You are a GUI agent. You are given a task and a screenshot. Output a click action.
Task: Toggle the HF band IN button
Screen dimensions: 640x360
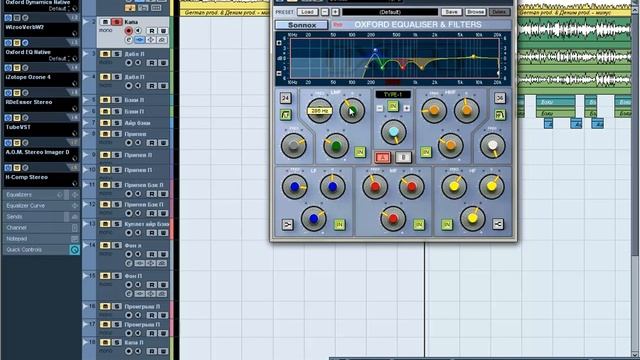(447, 224)
